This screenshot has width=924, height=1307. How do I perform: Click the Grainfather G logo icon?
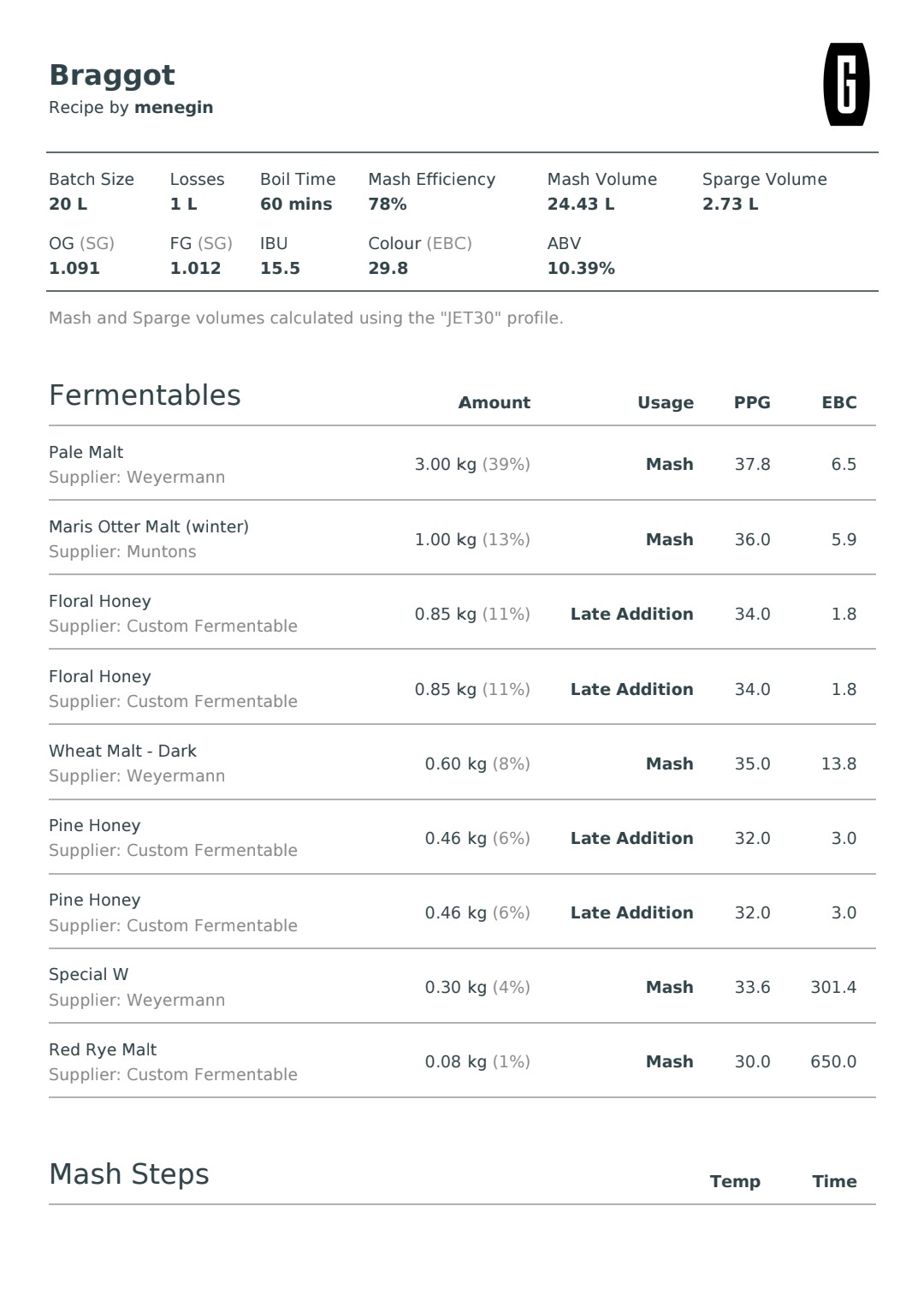click(846, 85)
